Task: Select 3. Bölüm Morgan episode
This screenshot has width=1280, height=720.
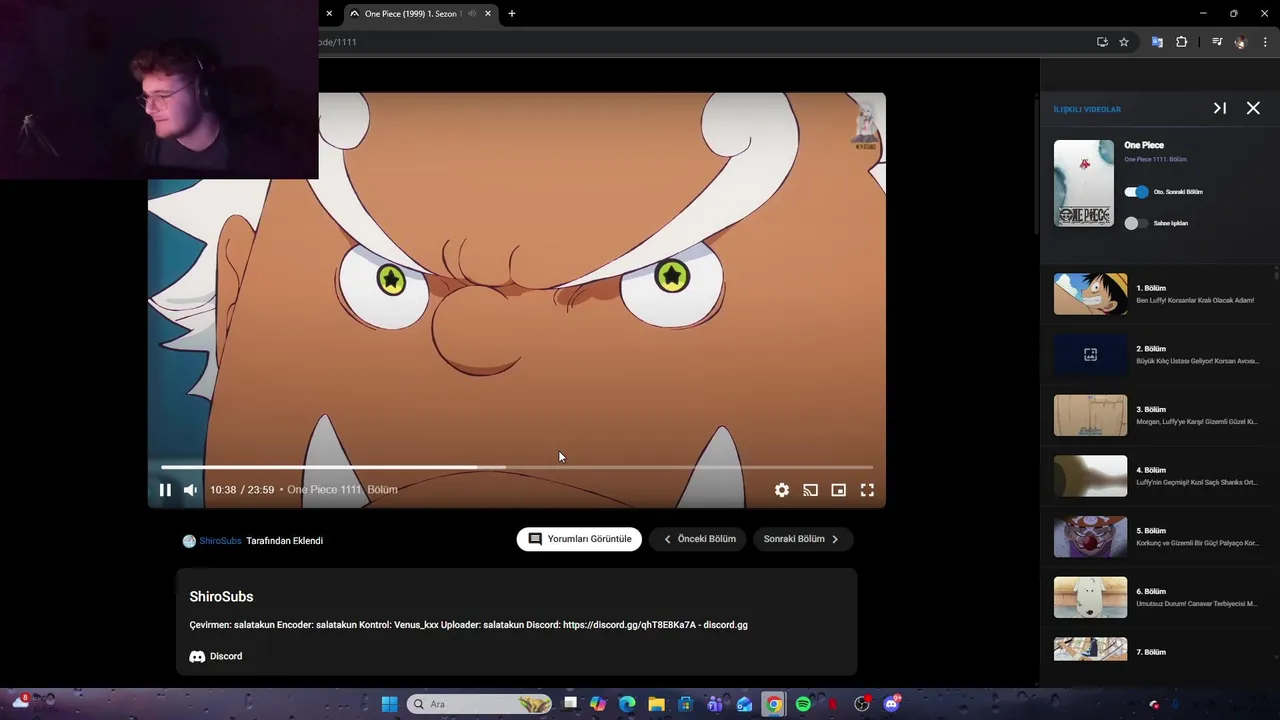Action: [x=1157, y=415]
